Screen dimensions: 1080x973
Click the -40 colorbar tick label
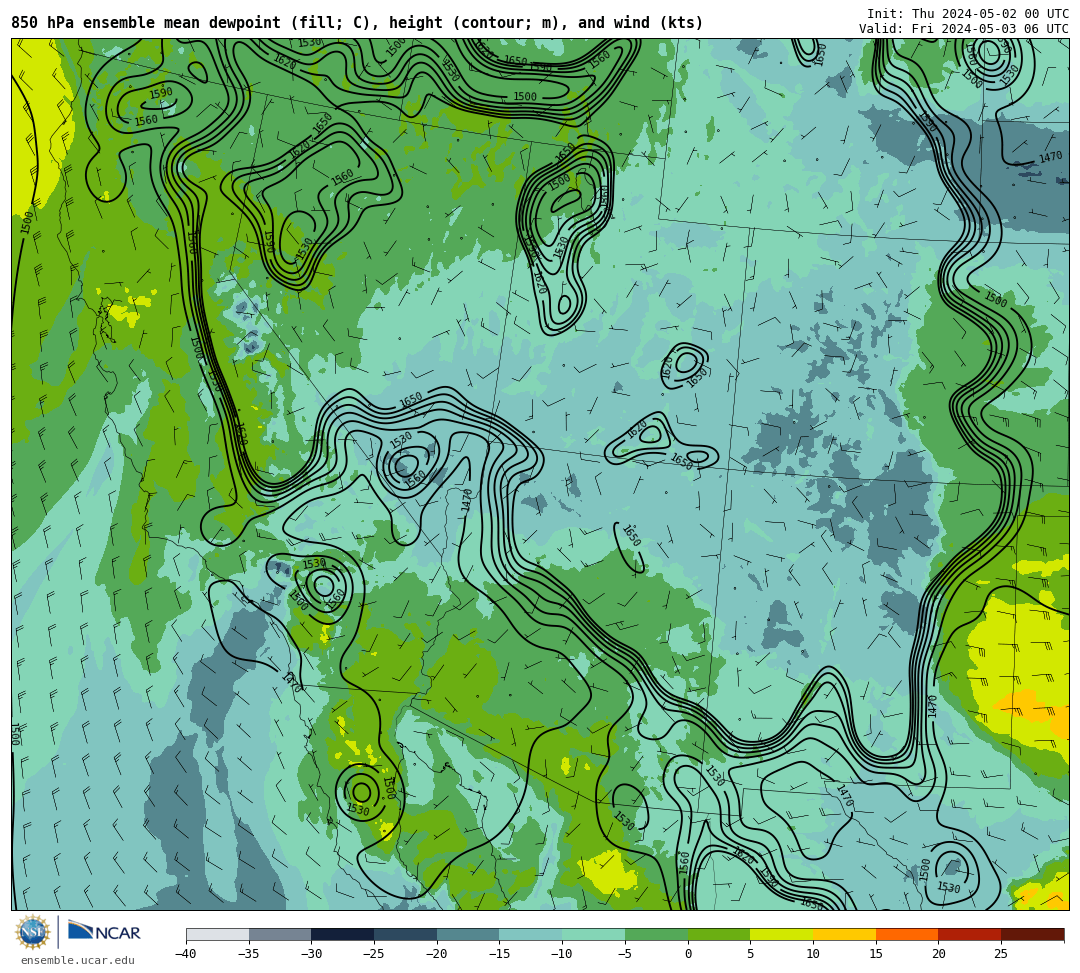coord(185,954)
